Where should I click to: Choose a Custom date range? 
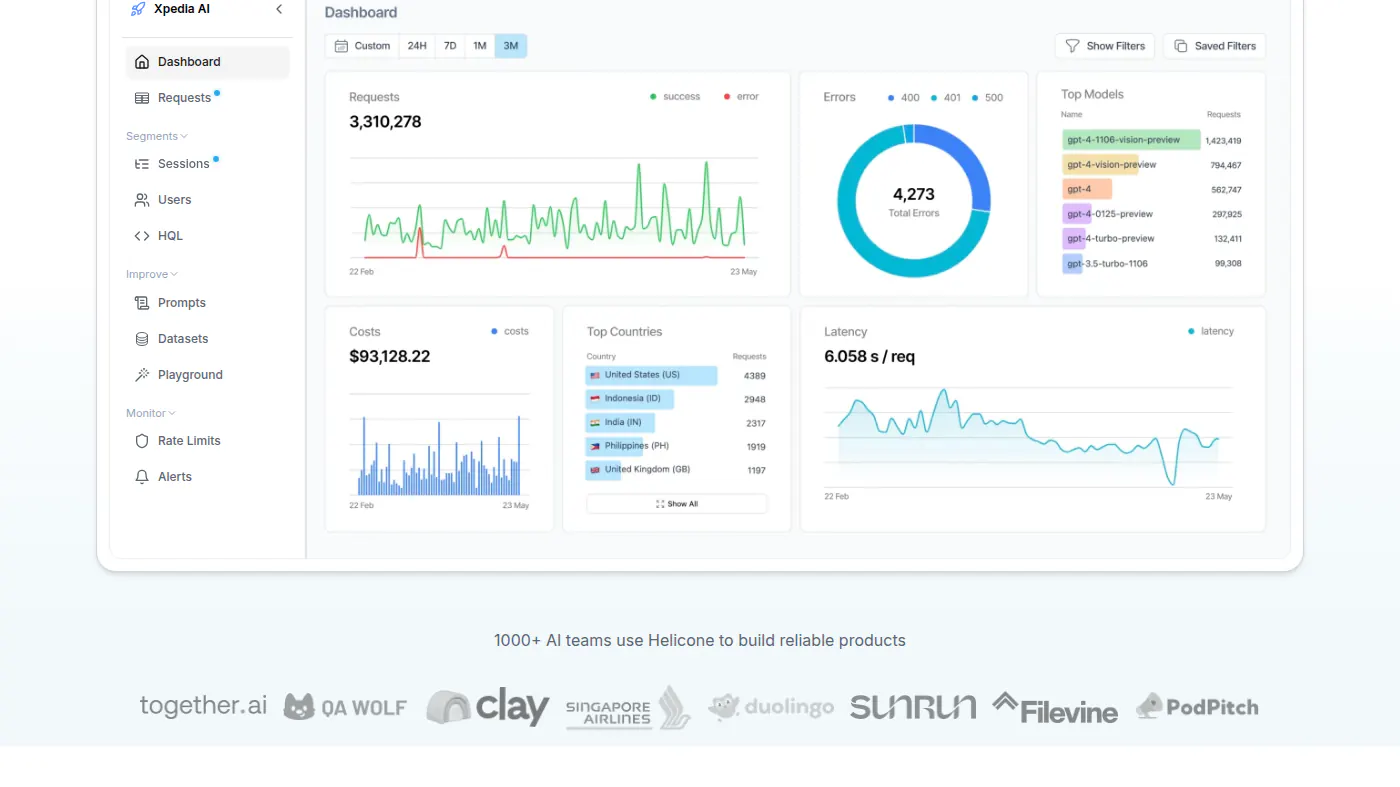362,46
